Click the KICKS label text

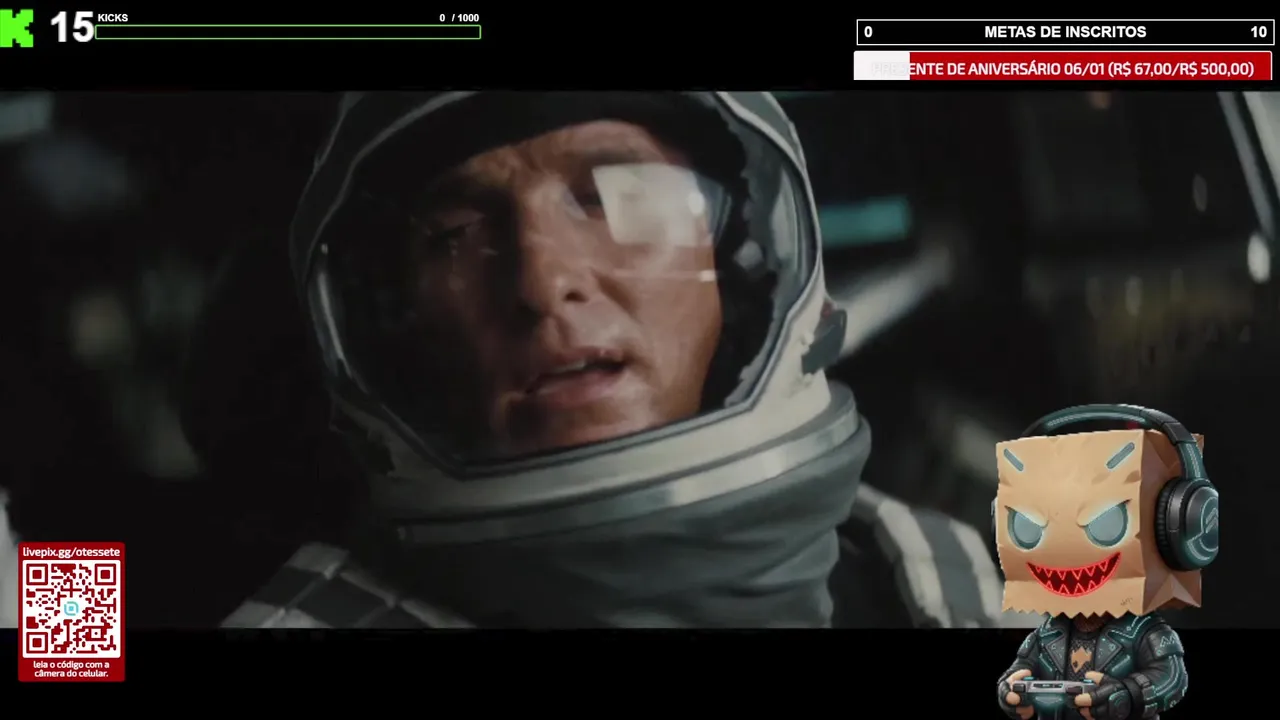click(x=113, y=18)
